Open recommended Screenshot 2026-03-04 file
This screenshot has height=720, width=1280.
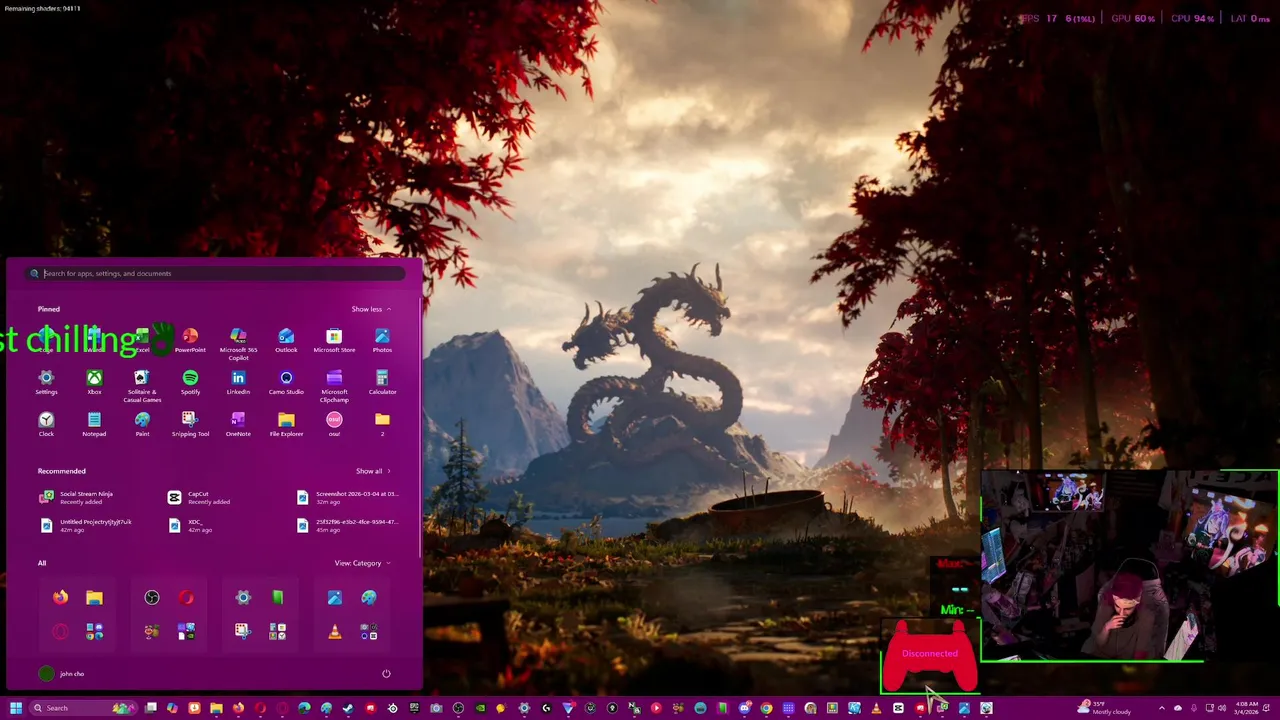[x=348, y=497]
